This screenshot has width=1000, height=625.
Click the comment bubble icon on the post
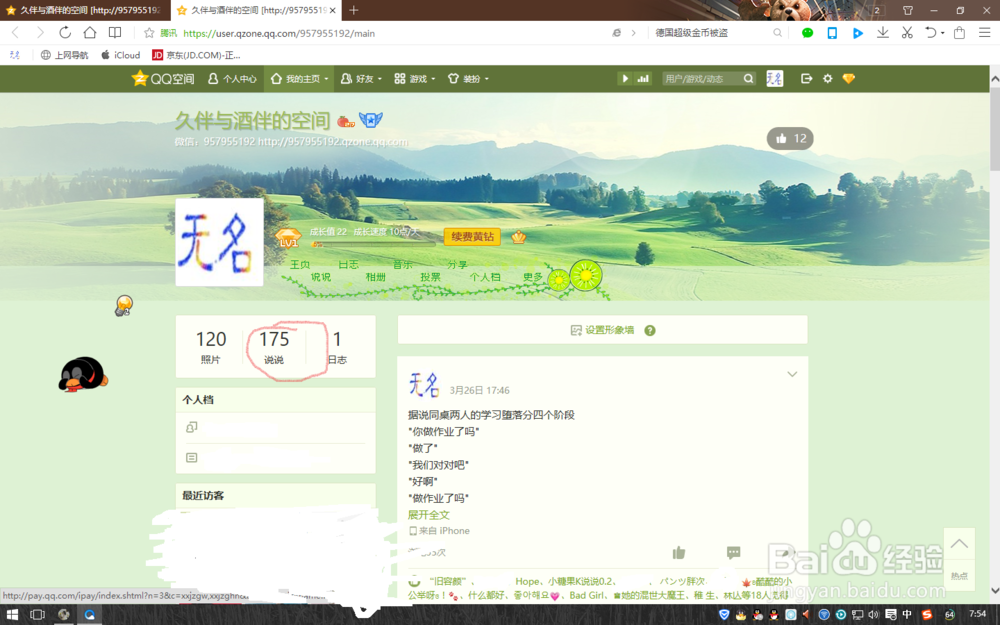click(733, 551)
